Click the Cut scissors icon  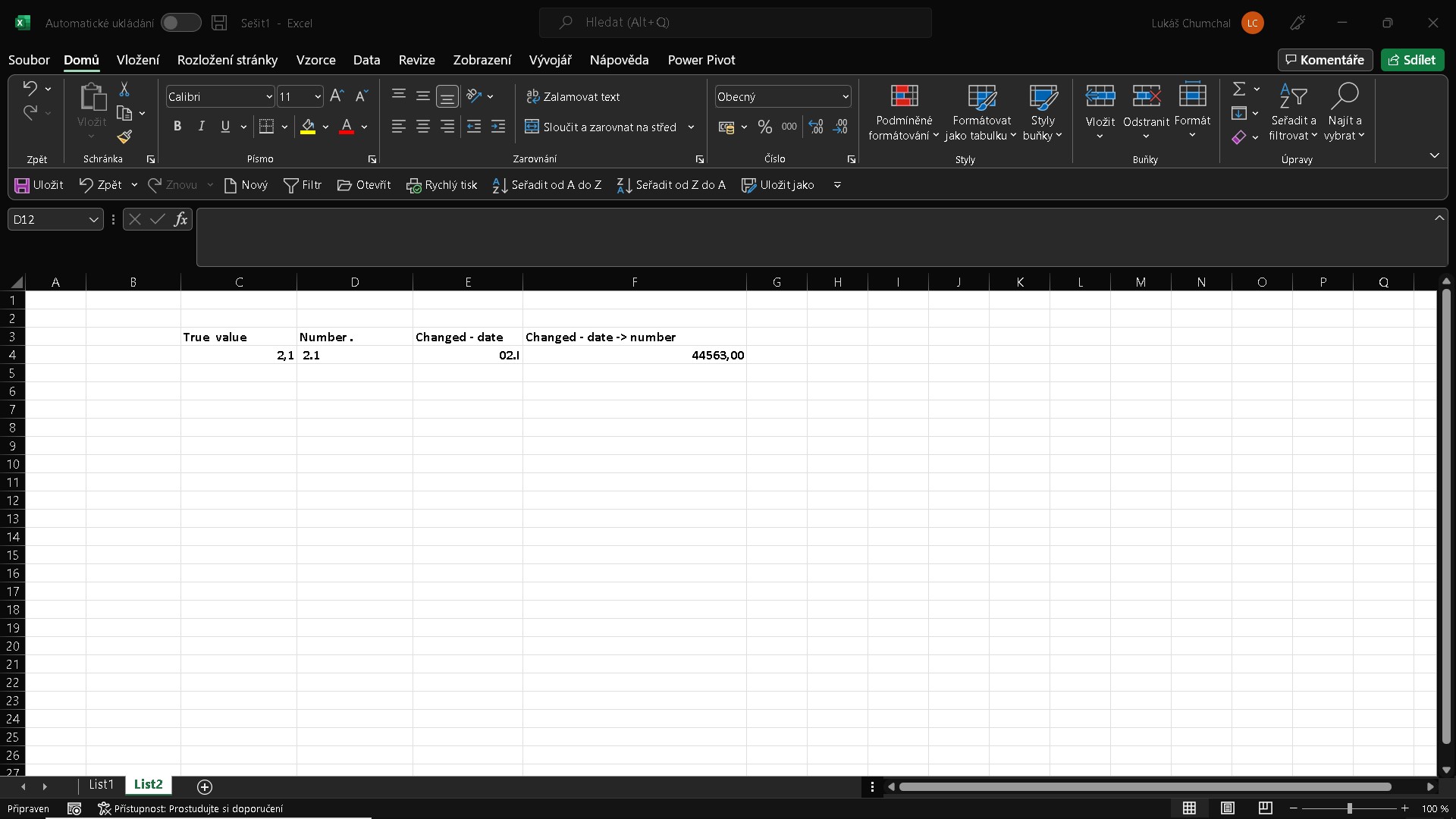124,89
